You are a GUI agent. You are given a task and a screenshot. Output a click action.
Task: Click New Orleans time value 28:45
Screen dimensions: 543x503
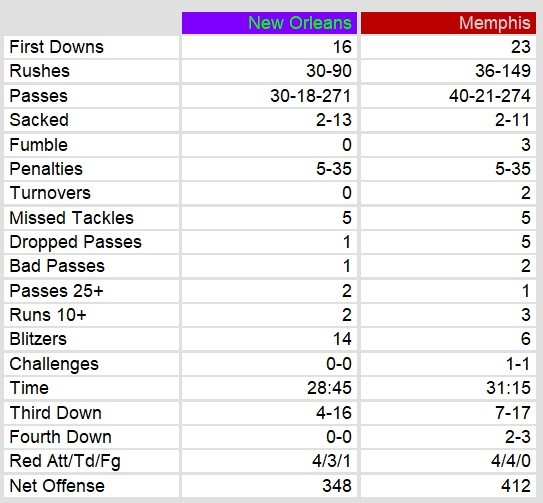[329, 388]
